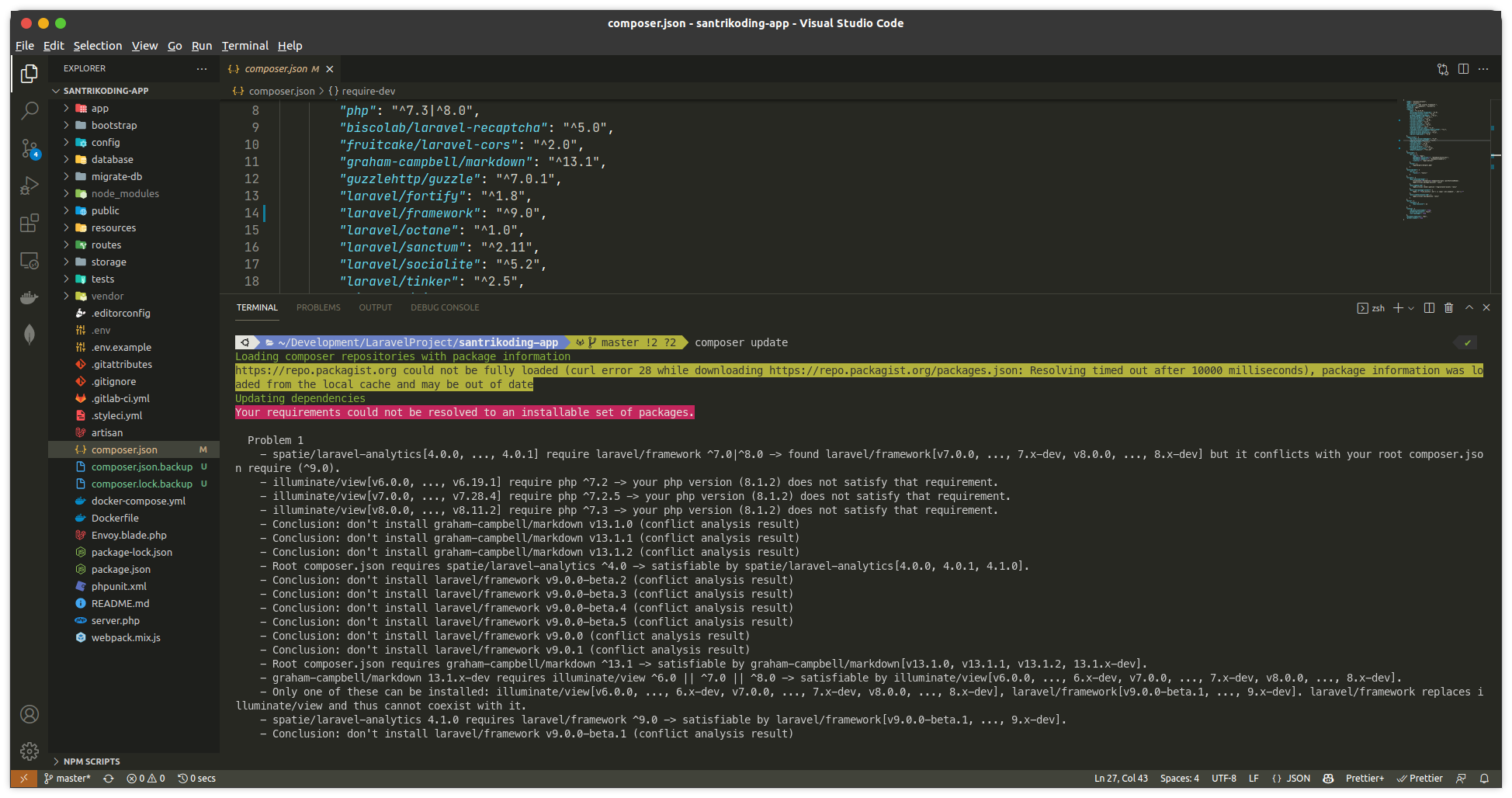Viewport: 1512px width, 798px height.
Task: Open editor more actions ellipsis
Action: tap(1483, 69)
